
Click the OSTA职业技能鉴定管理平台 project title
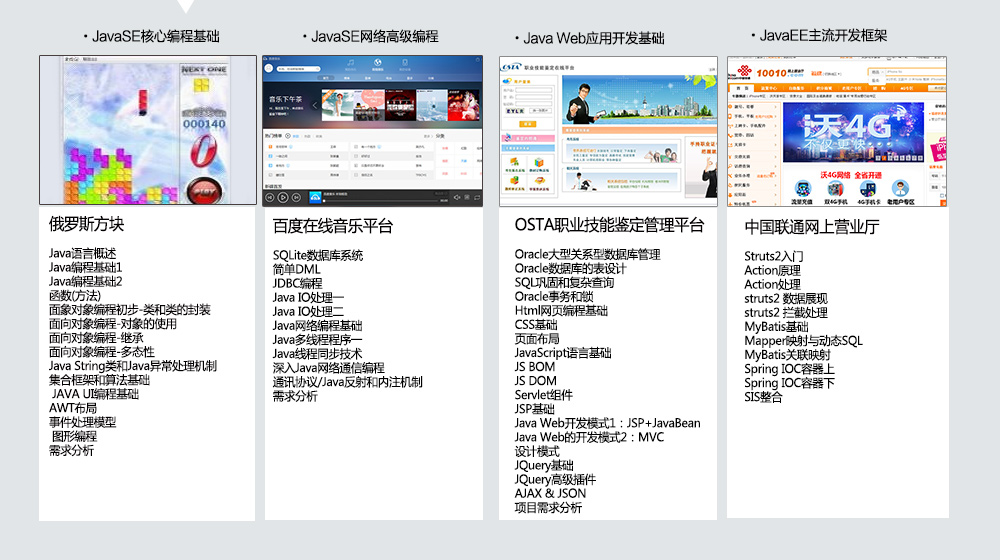pos(609,225)
